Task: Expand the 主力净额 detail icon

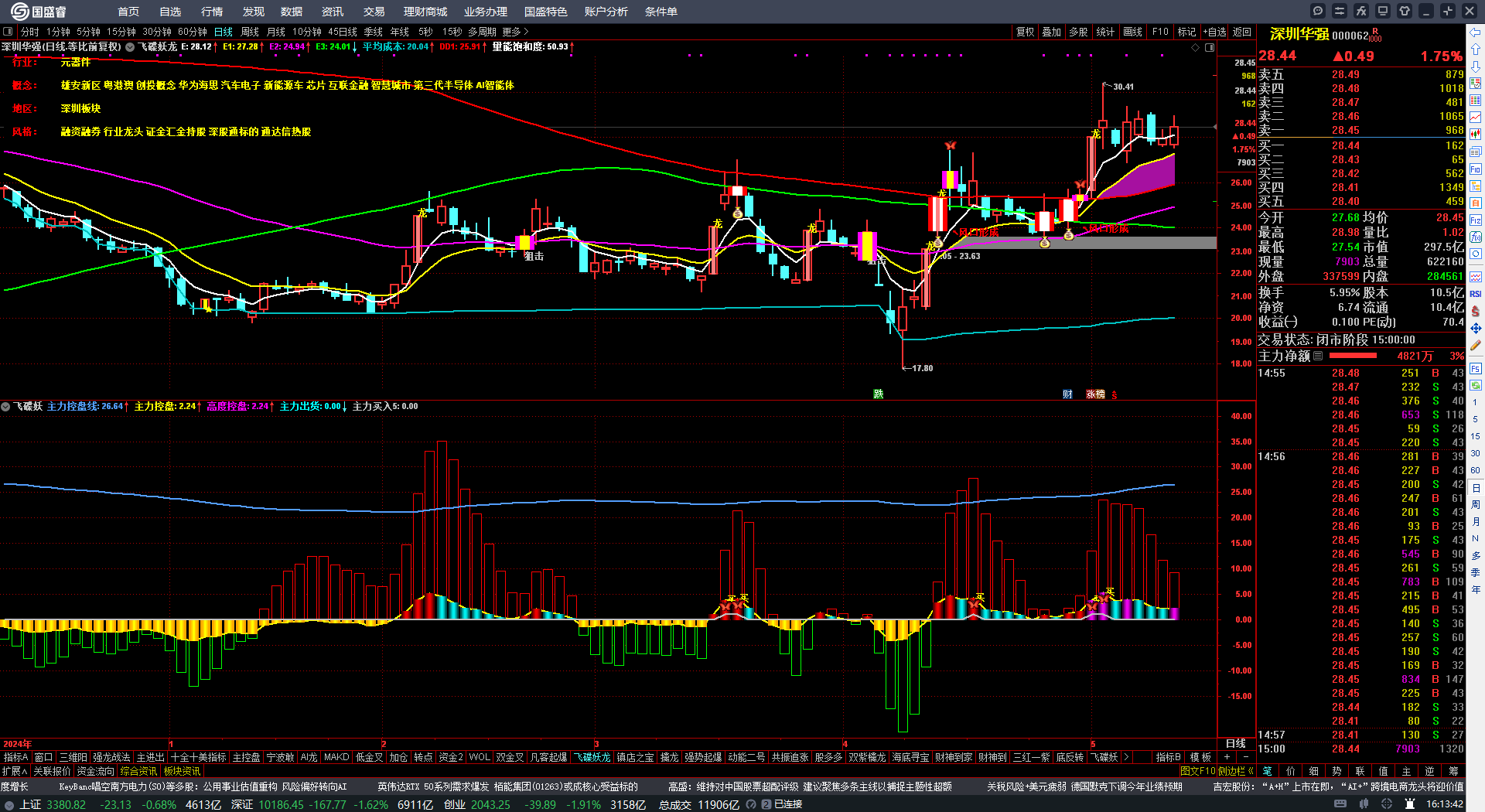Action: click(x=1318, y=356)
